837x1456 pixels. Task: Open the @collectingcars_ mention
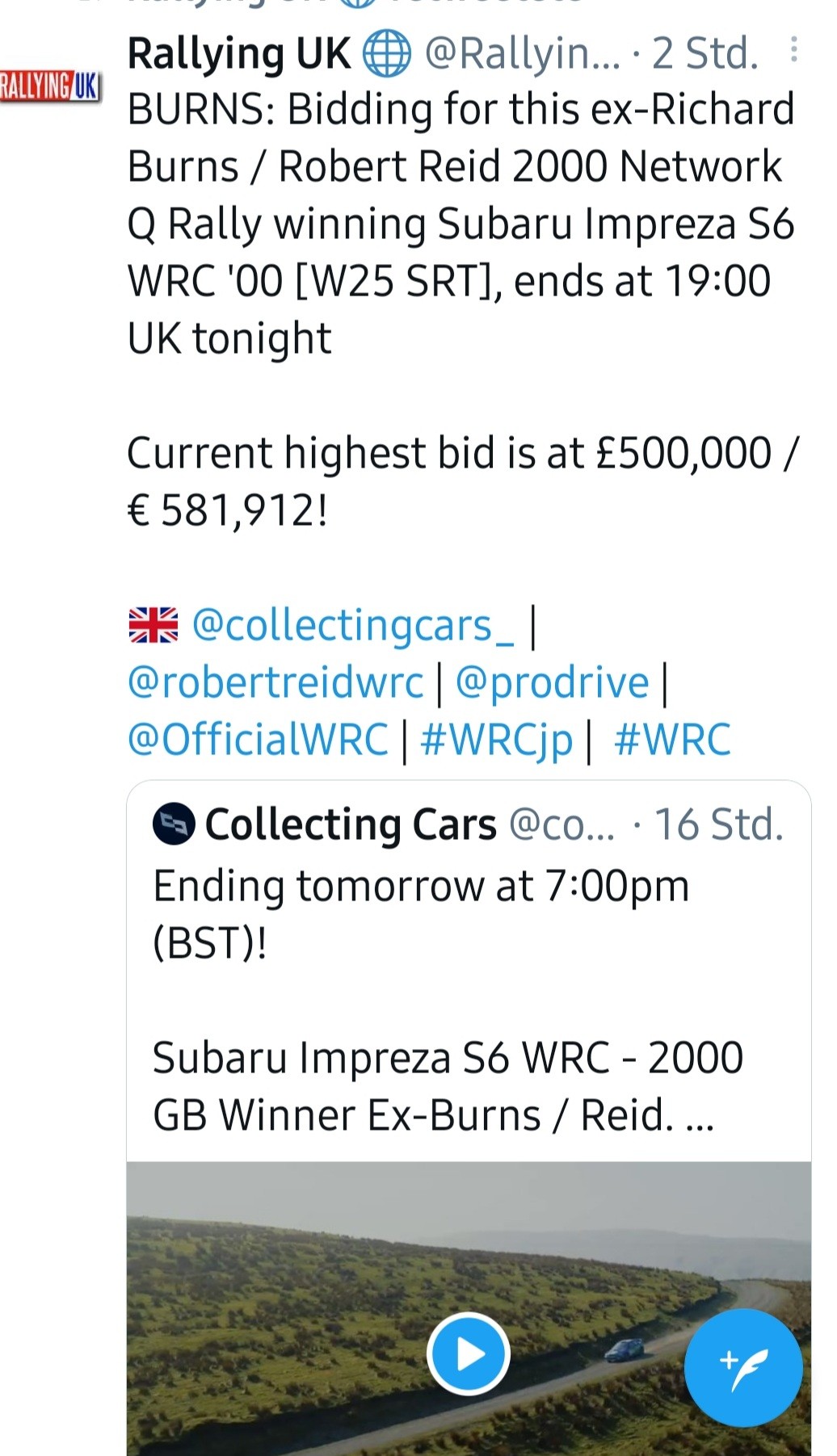point(352,625)
